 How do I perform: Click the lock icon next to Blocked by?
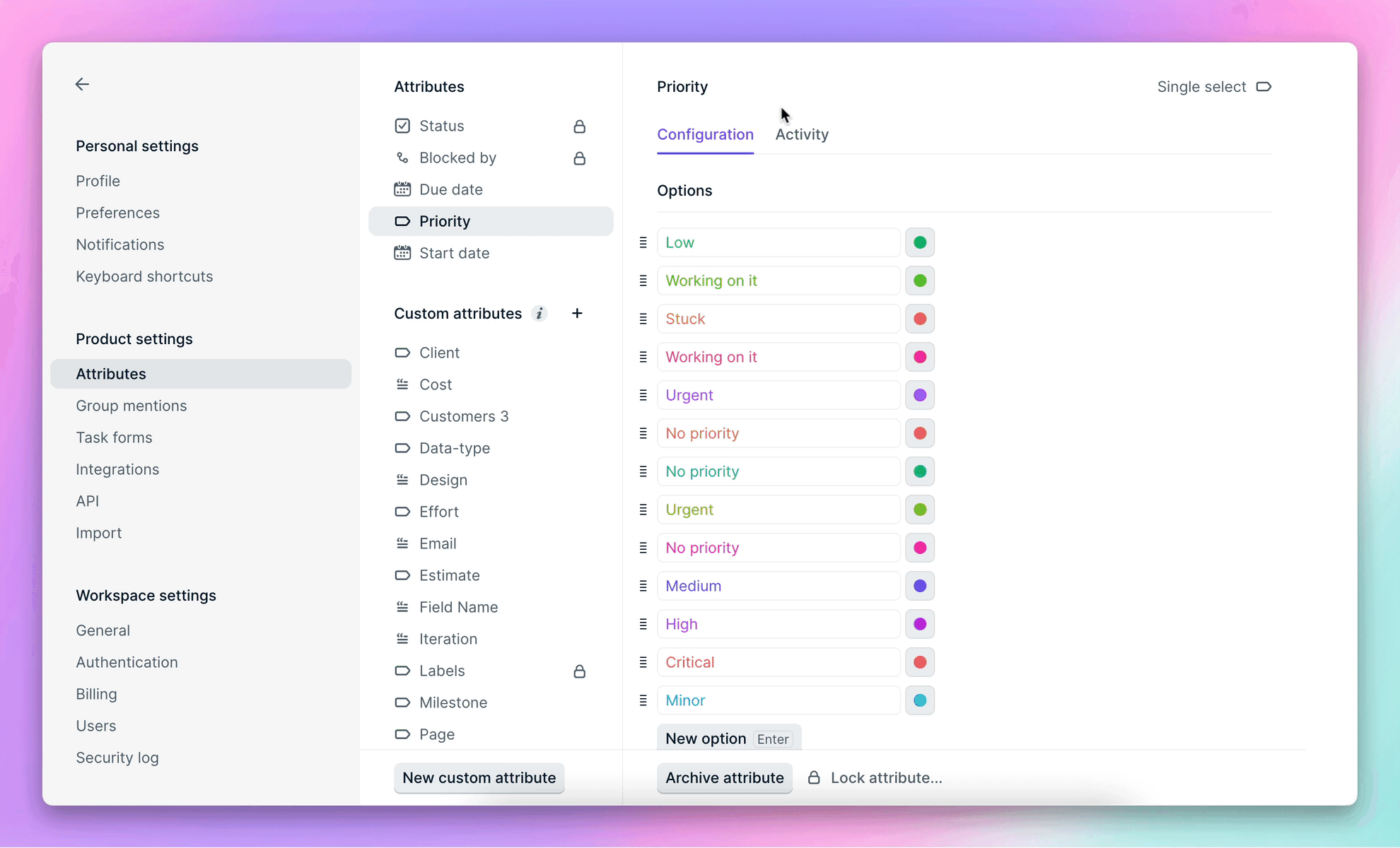coord(579,158)
